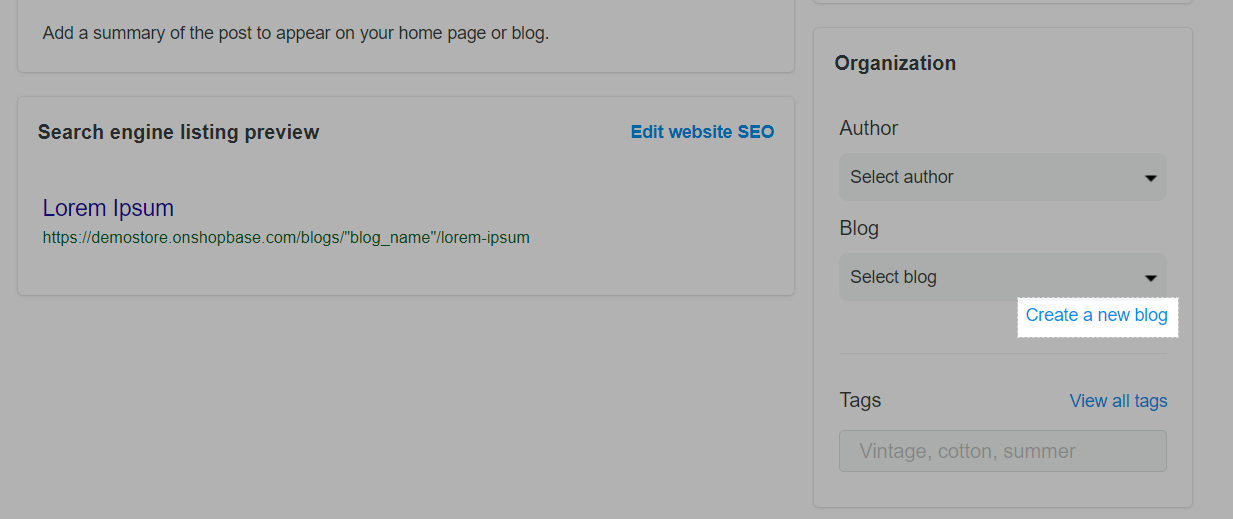Click the Author dropdown caret arrow
The height and width of the screenshot is (519, 1233).
1150,178
